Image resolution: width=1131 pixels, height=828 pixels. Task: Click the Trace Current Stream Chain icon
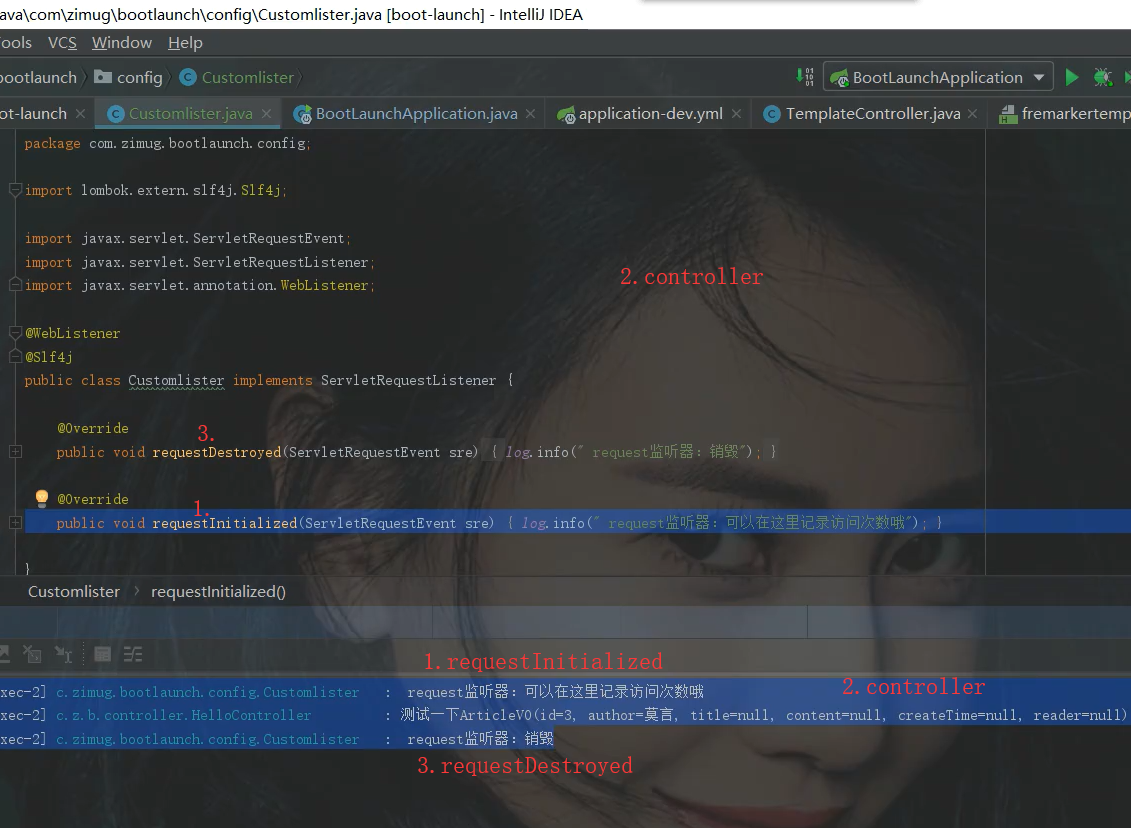tap(133, 654)
